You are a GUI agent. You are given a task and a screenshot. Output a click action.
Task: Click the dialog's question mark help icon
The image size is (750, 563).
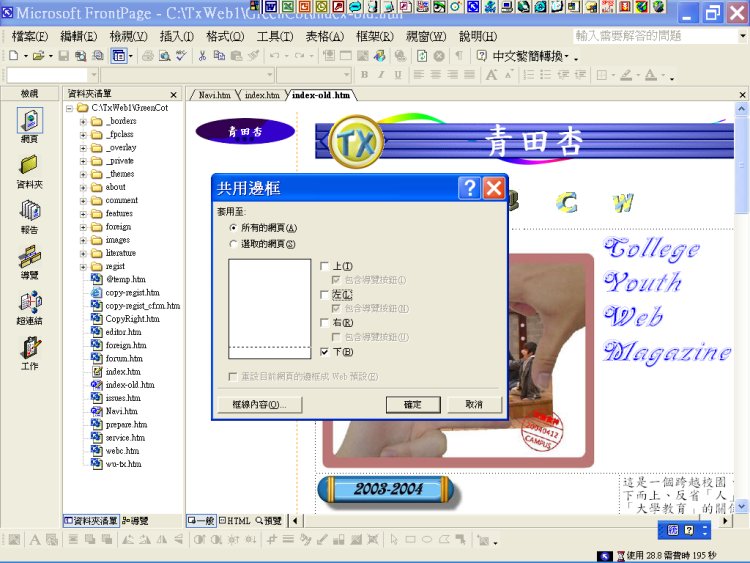pos(469,188)
